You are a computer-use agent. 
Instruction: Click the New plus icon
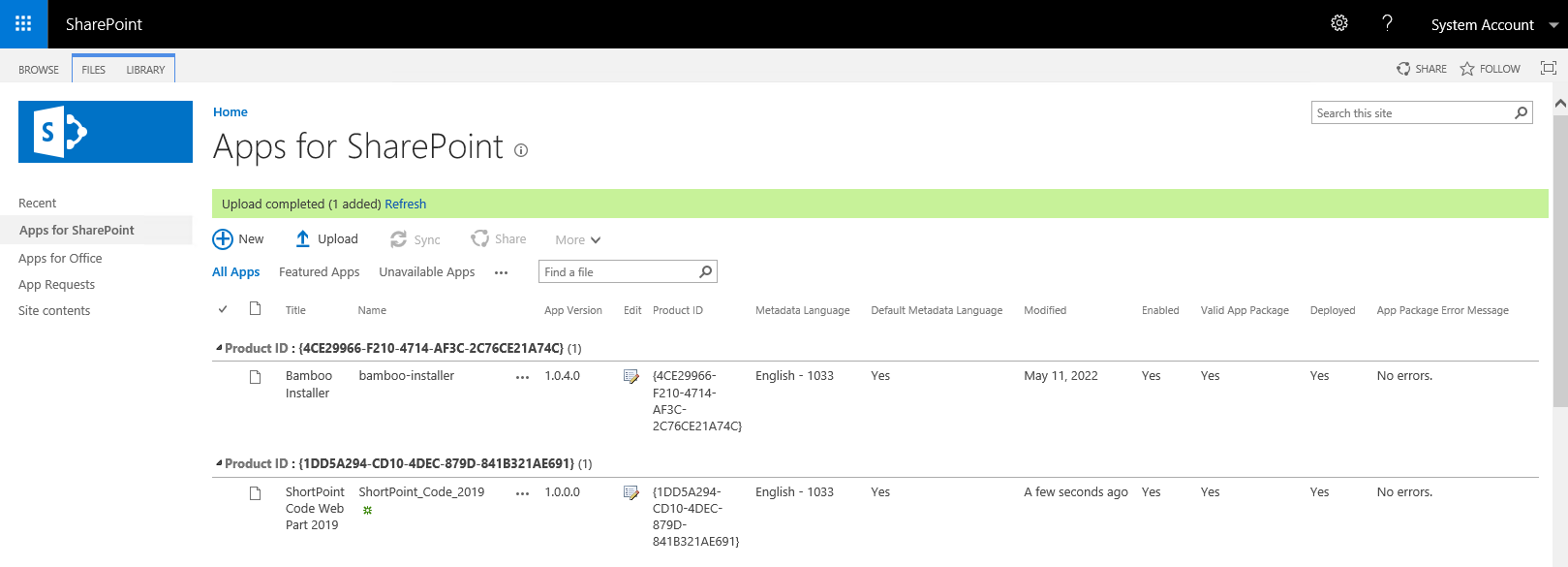223,239
